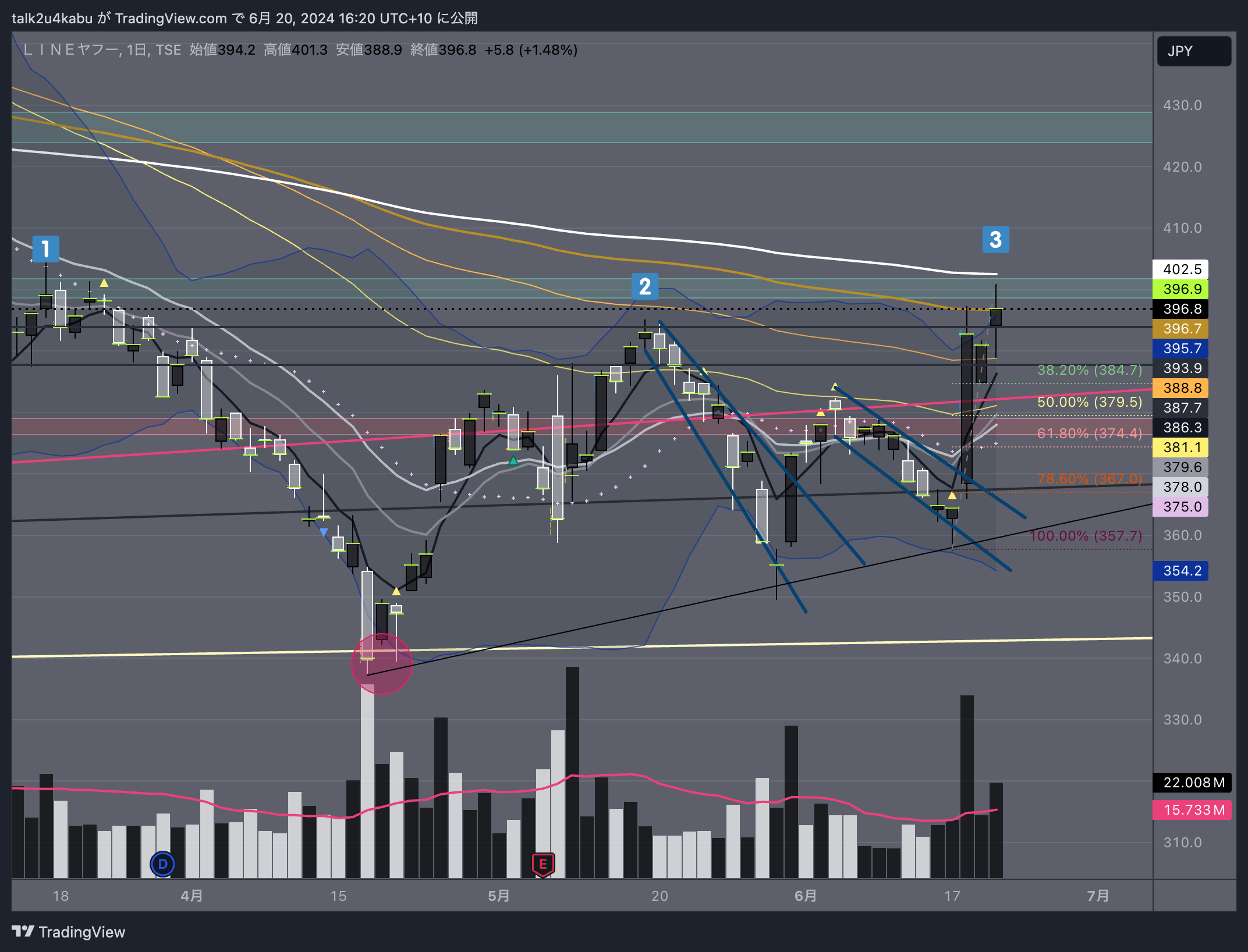
Task: Click the green up-triangle marker in early May
Action: click(513, 461)
